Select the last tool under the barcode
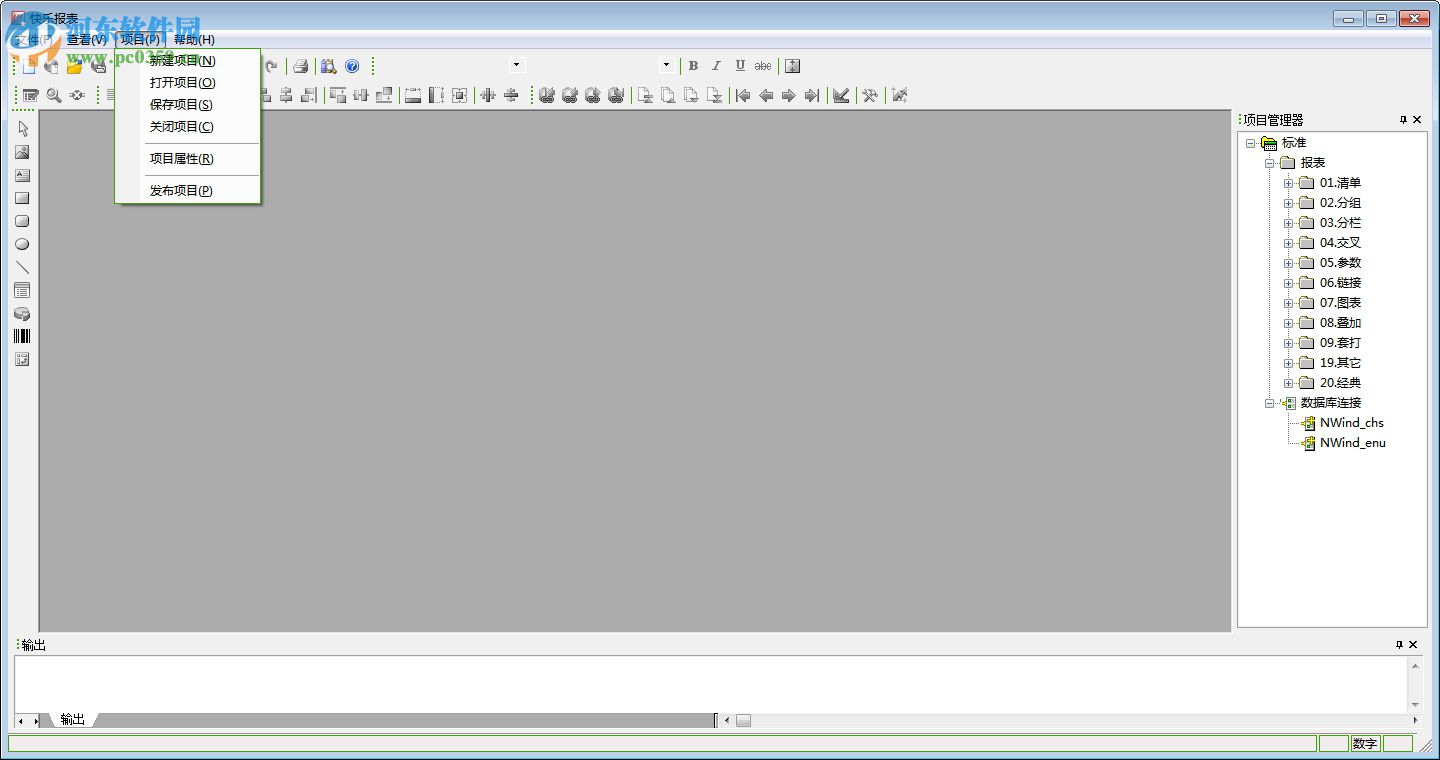The width and height of the screenshot is (1440, 760). 22,359
